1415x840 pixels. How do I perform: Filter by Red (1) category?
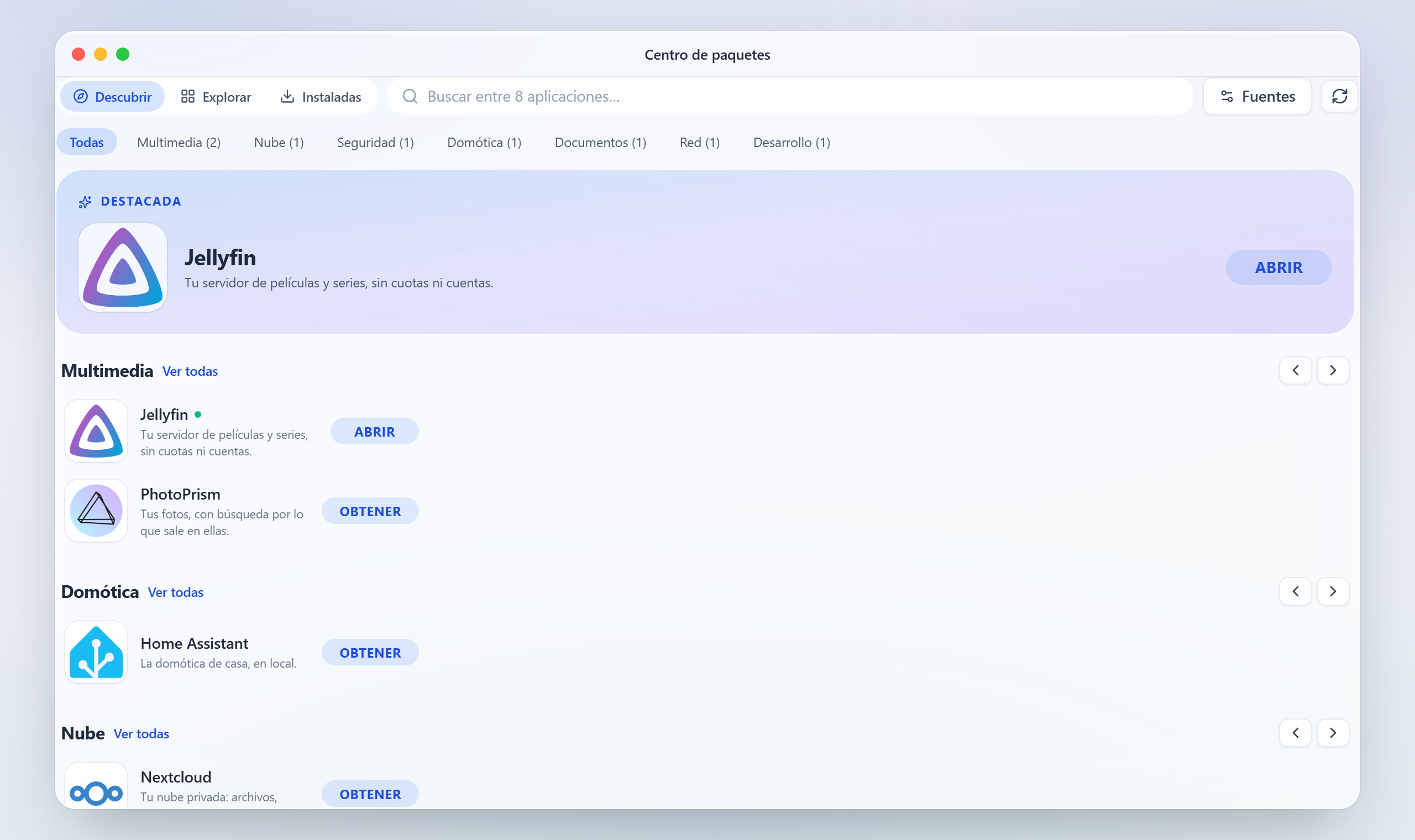pyautogui.click(x=700, y=142)
